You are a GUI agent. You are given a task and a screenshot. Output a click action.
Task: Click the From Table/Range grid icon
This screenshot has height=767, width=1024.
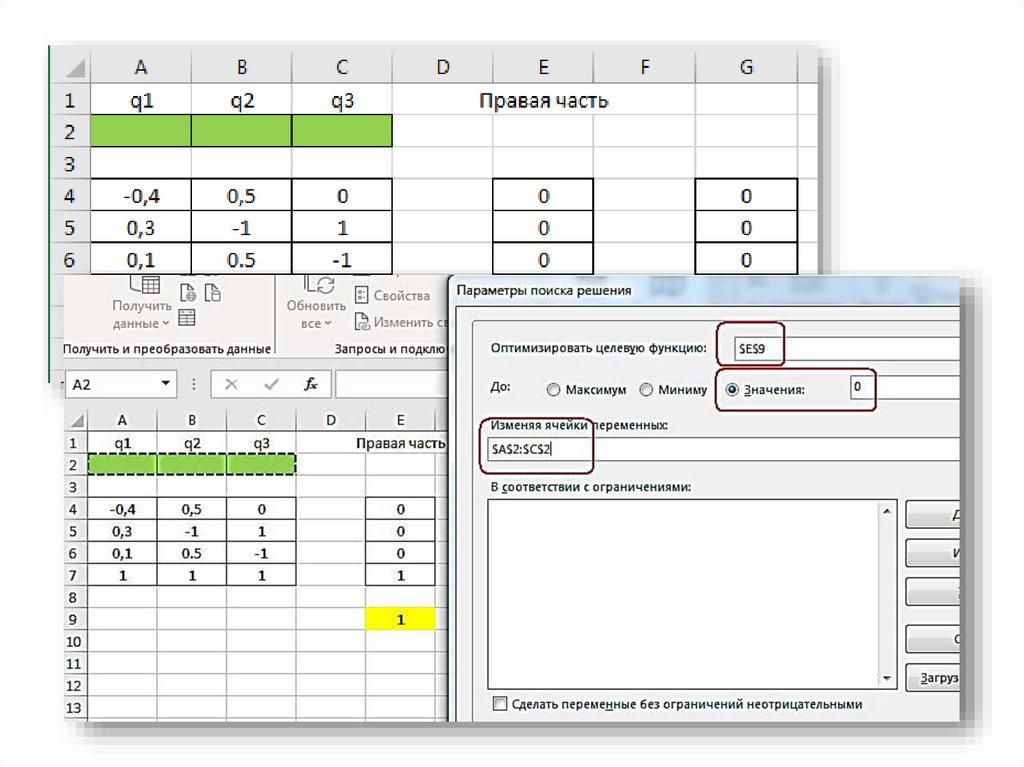point(187,318)
